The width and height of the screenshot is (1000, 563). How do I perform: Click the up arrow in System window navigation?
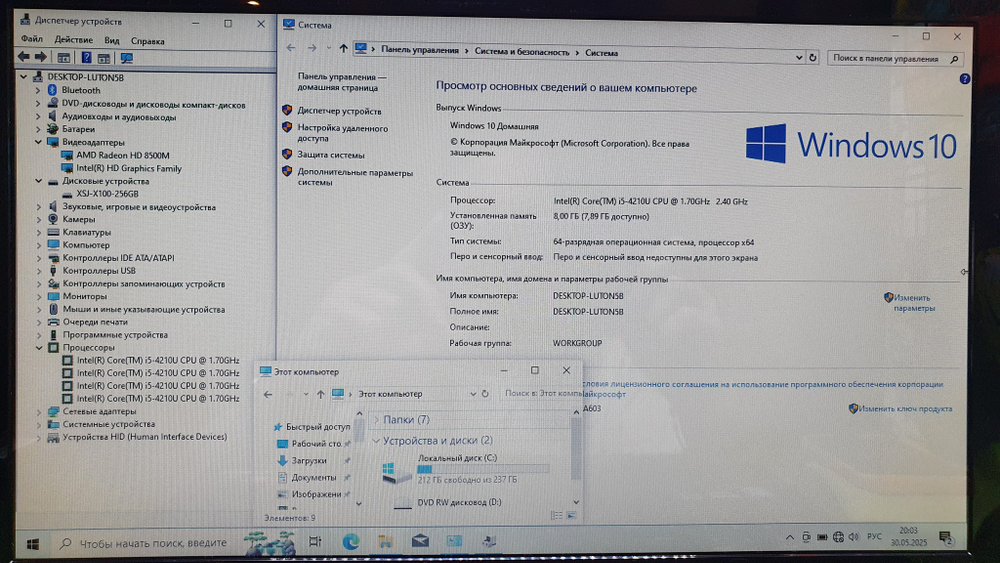pyautogui.click(x=343, y=48)
